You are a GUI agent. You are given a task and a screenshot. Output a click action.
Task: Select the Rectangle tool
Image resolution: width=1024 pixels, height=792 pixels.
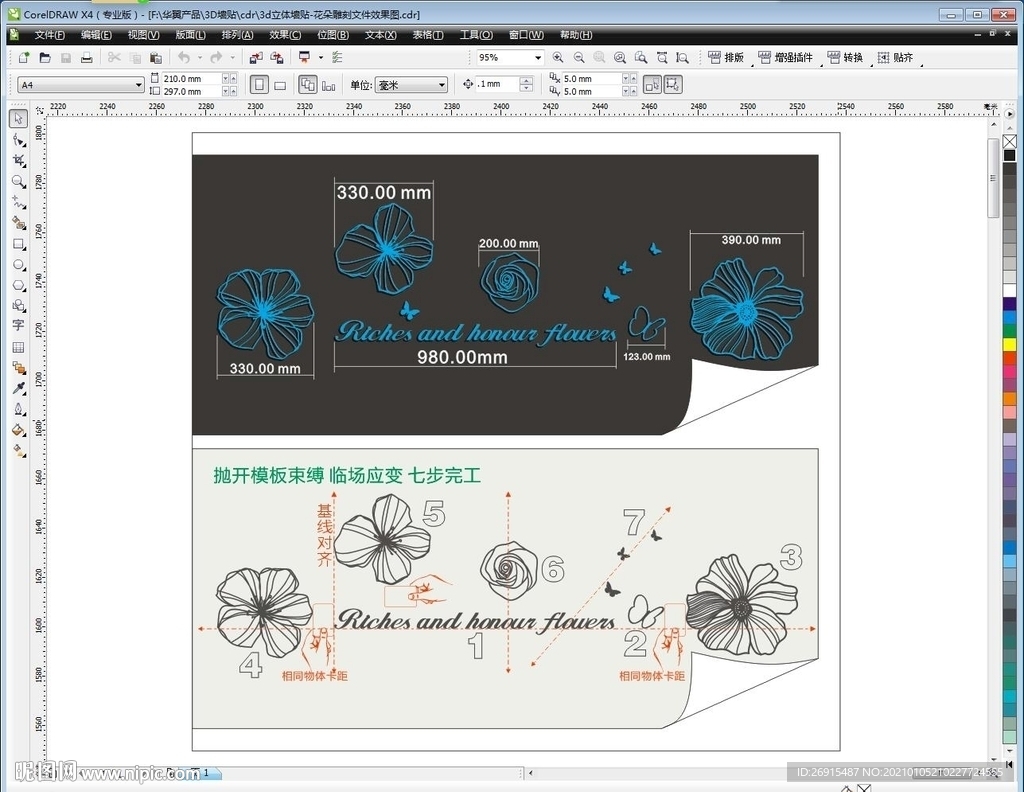[x=18, y=244]
